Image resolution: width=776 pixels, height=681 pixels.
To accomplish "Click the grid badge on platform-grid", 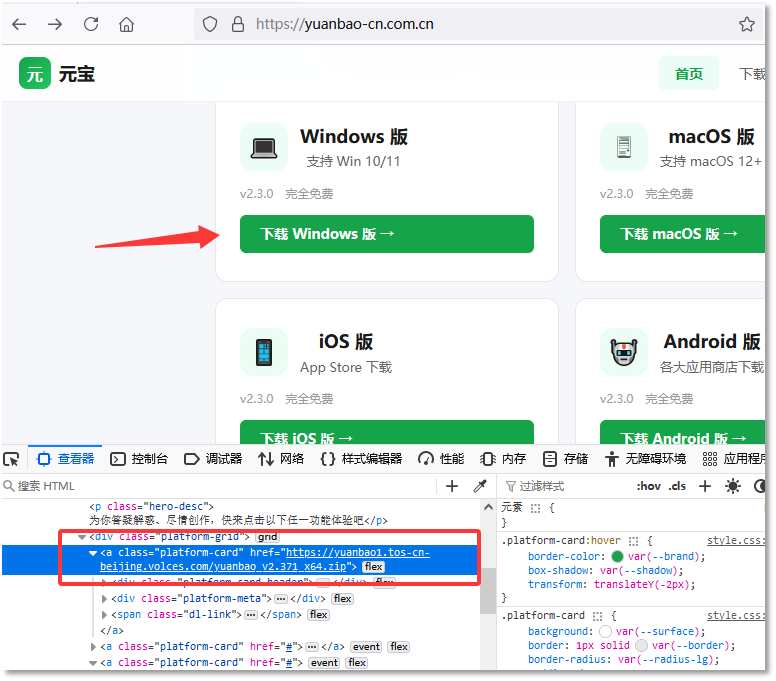I will click(268, 537).
